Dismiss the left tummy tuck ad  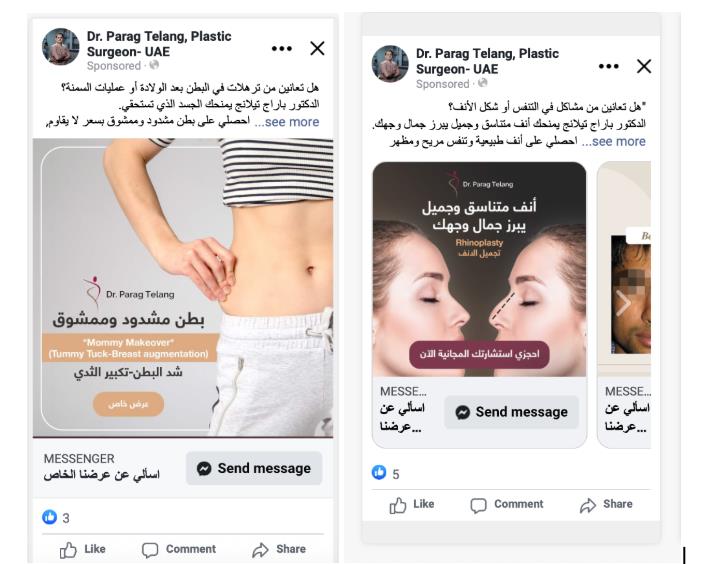(x=317, y=48)
